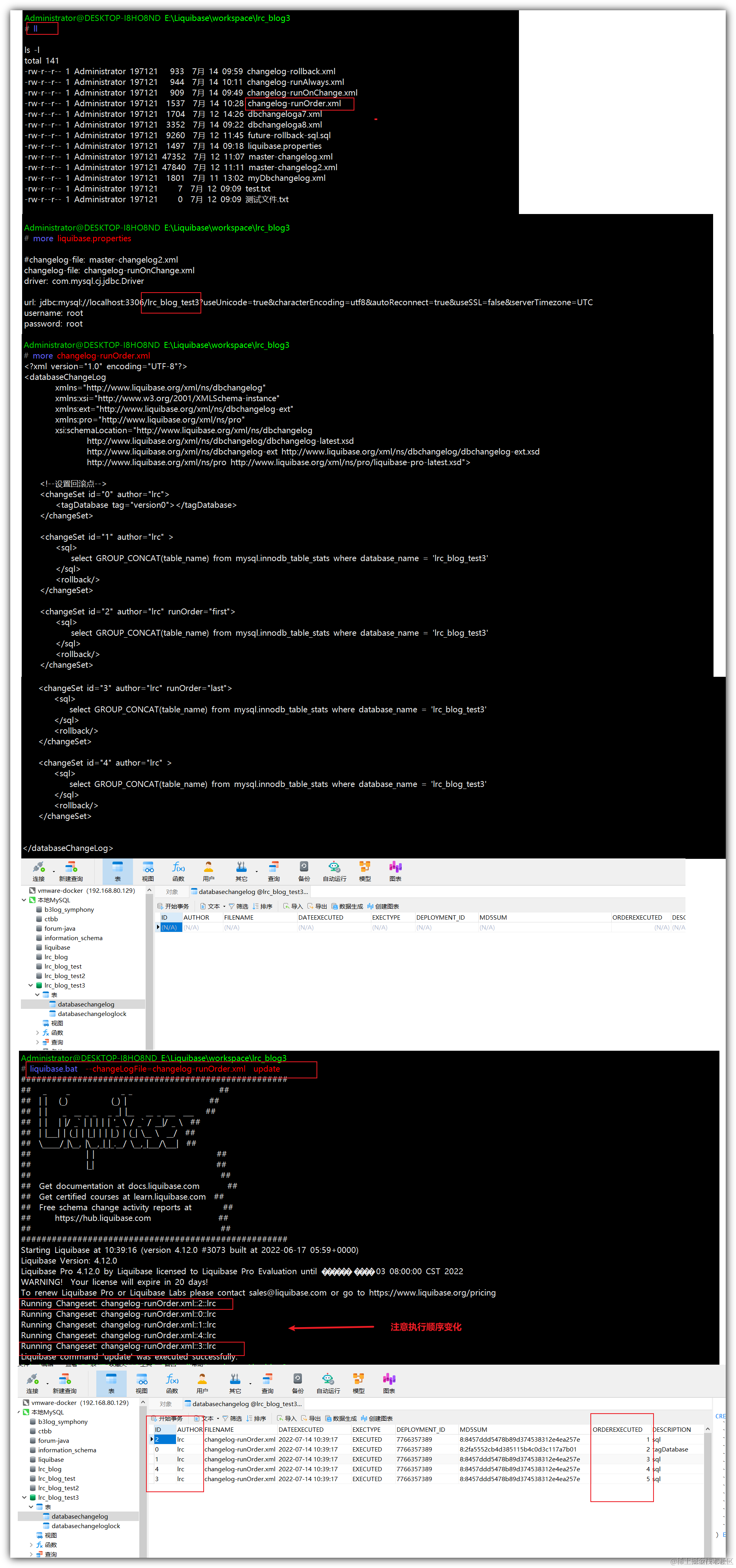Viewport: 736px width, 1568px height.
Task: Click 新建查询 icon in lower Navicat toolbar
Action: tap(64, 1383)
